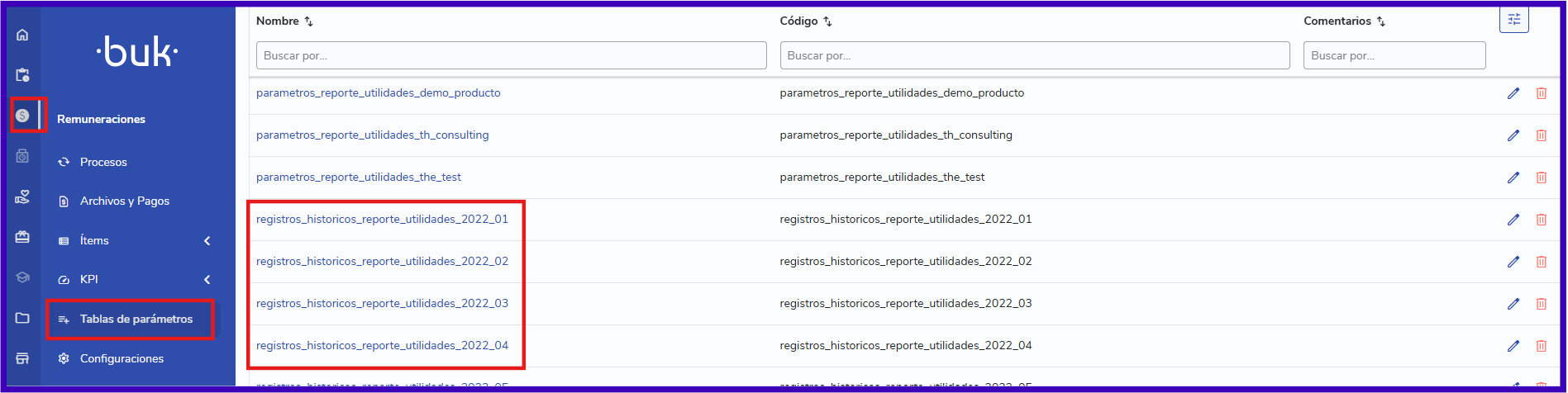Open Archivos y Pagos menu item
This screenshot has width=1568, height=393.
tap(124, 201)
